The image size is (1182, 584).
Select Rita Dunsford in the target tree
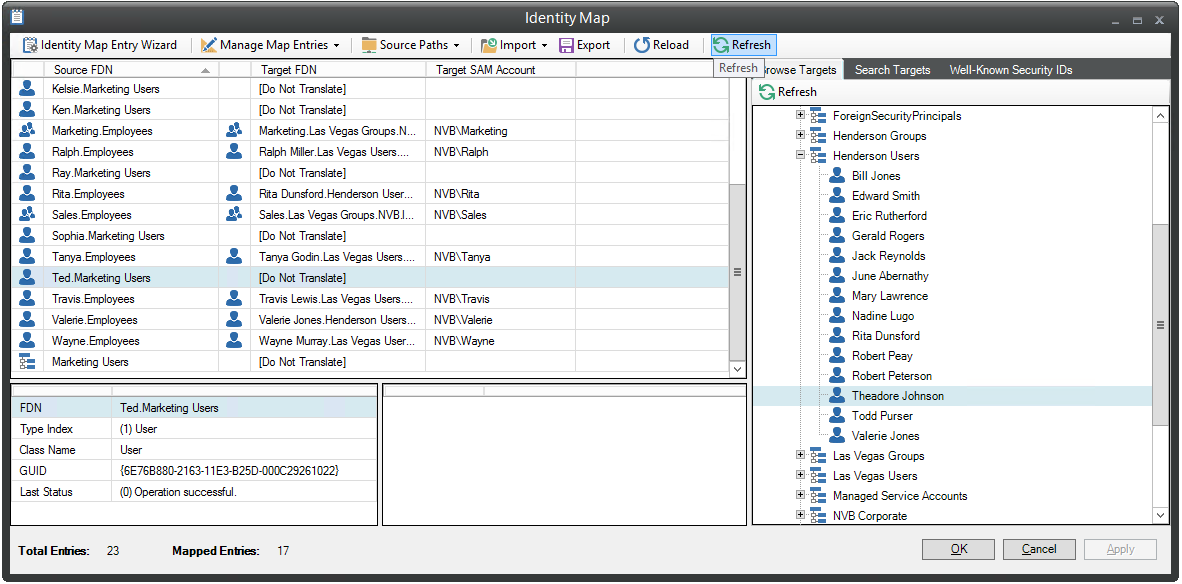point(886,335)
